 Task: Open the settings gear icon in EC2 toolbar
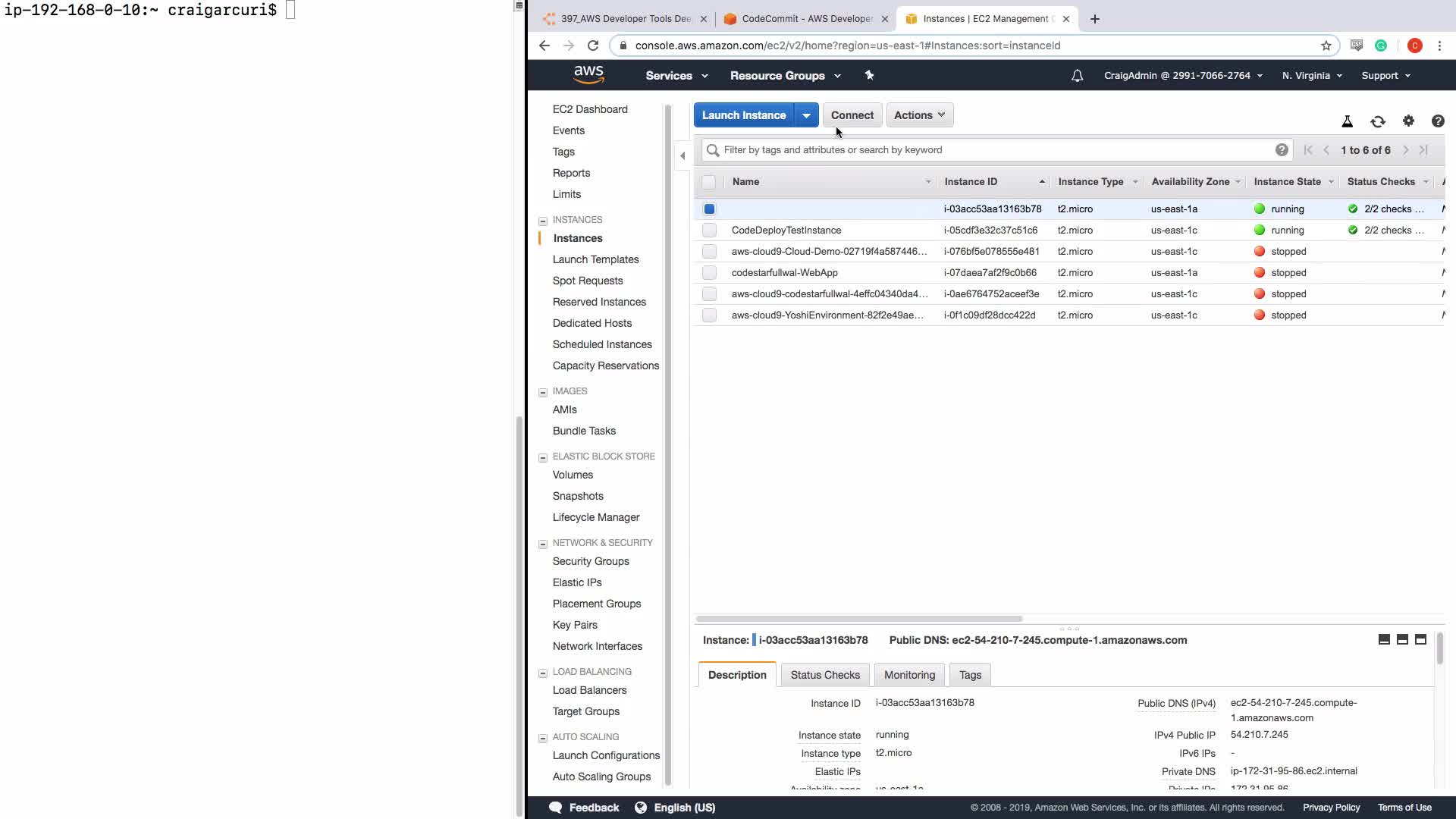[1408, 121]
